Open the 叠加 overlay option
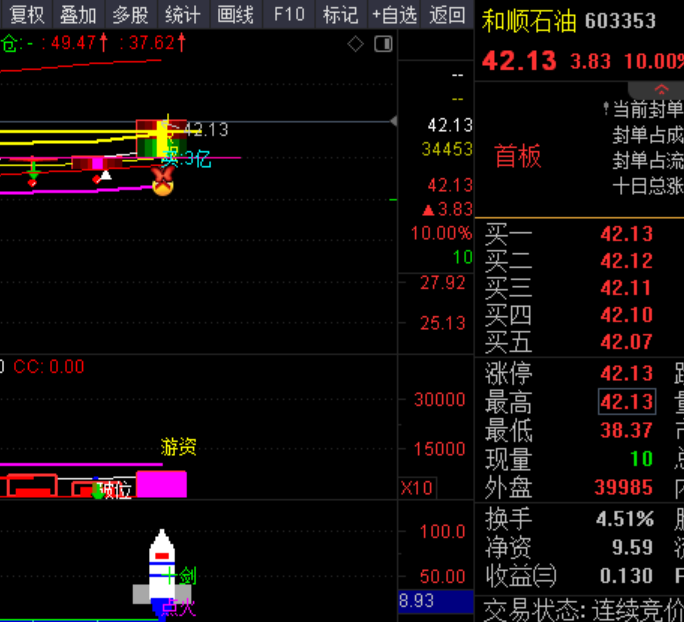 (79, 15)
